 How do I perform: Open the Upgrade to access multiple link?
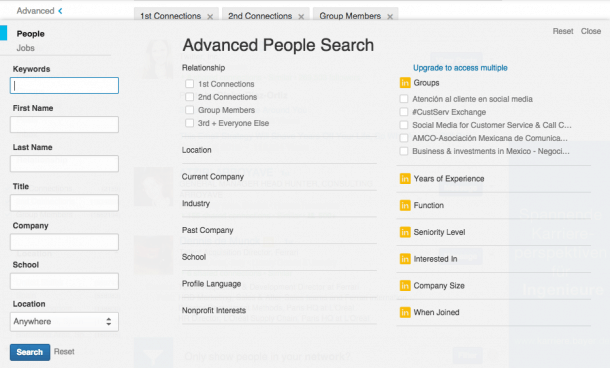[460, 68]
